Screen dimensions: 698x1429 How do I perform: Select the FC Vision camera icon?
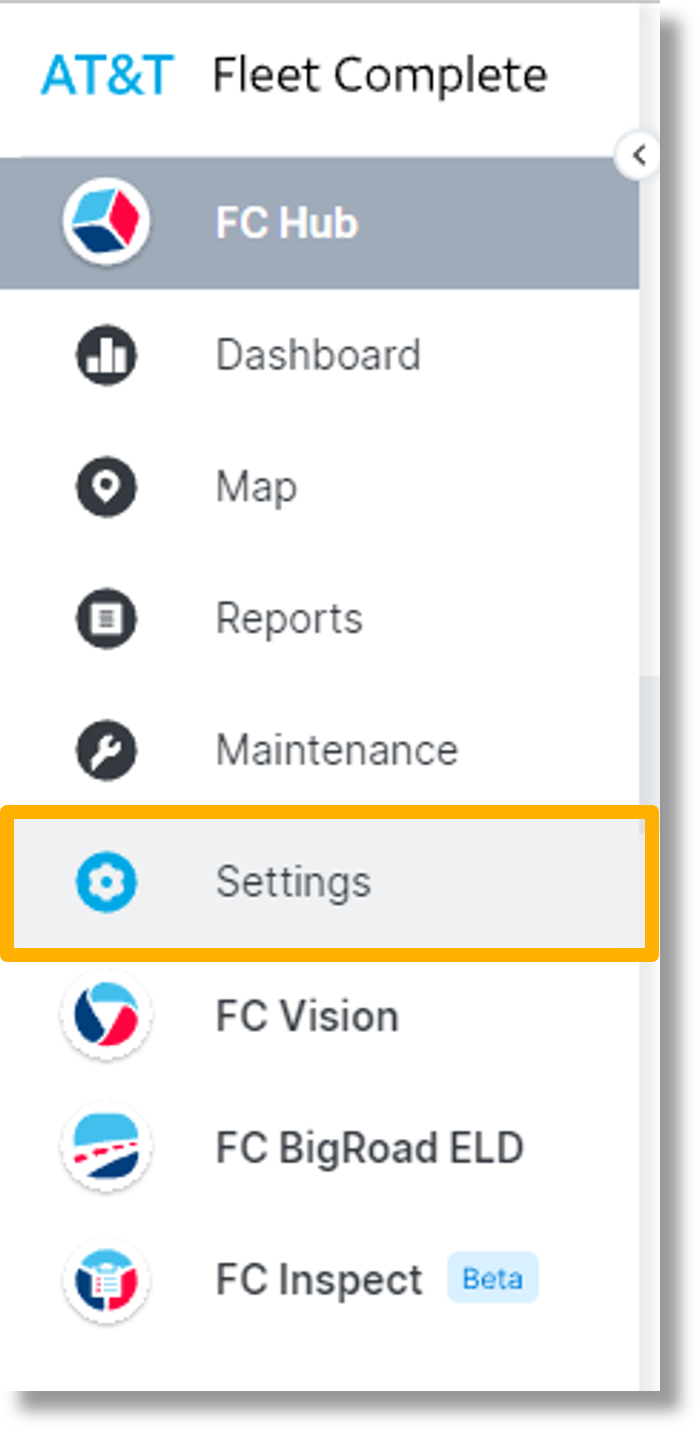(106, 1015)
